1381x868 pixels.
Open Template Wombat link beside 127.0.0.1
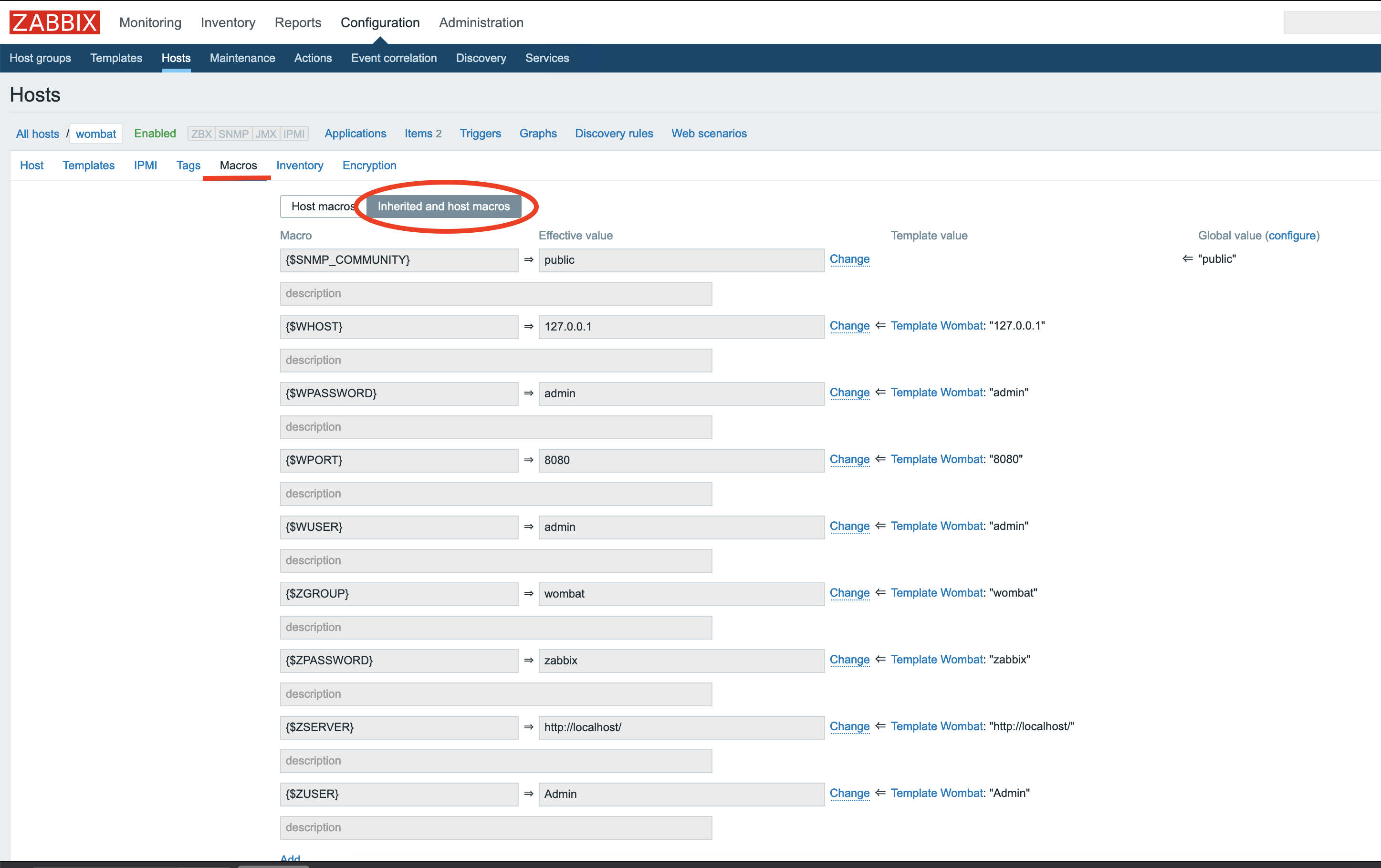[937, 326]
